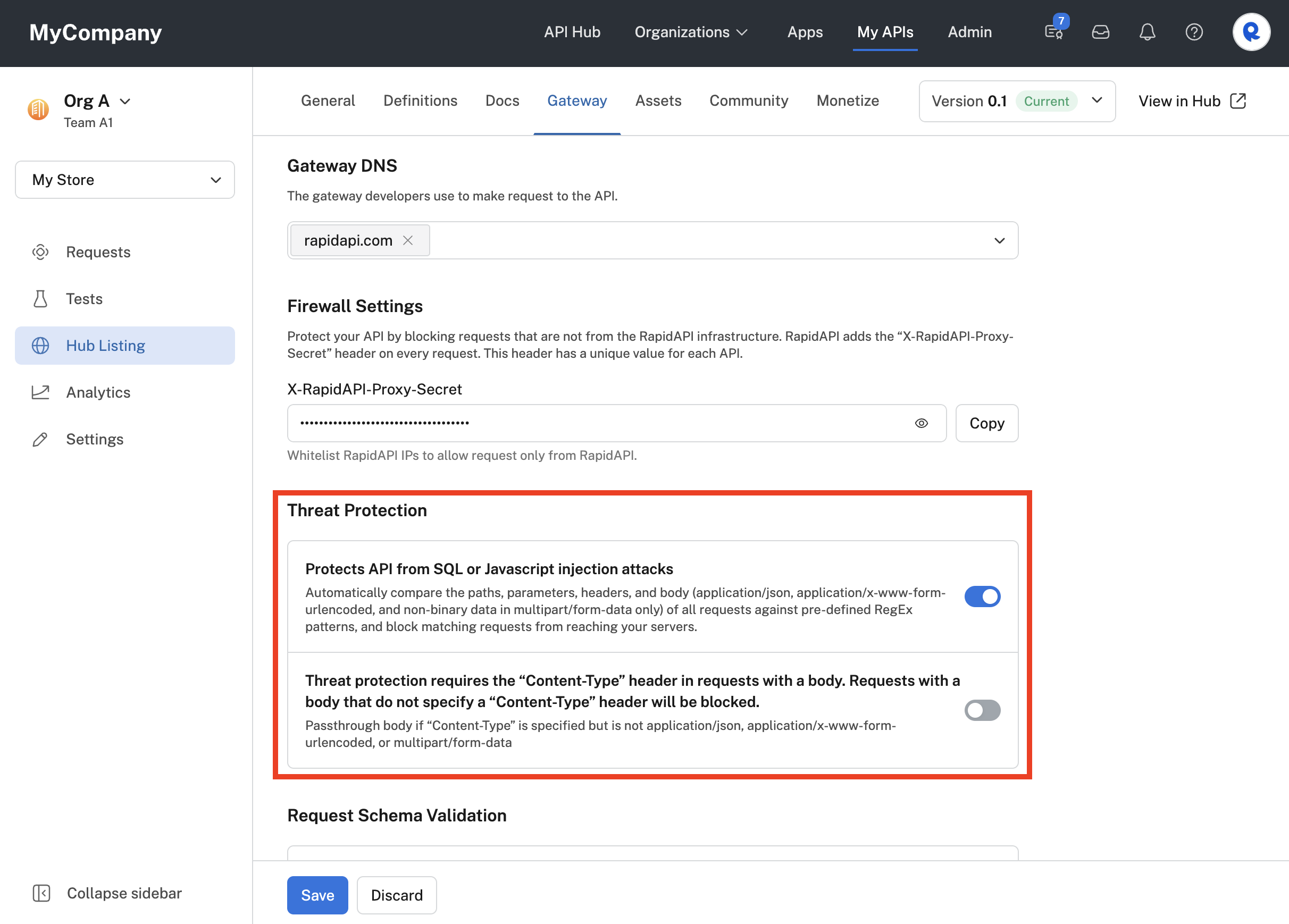
Task: Open View in Hub link
Action: (x=1192, y=100)
